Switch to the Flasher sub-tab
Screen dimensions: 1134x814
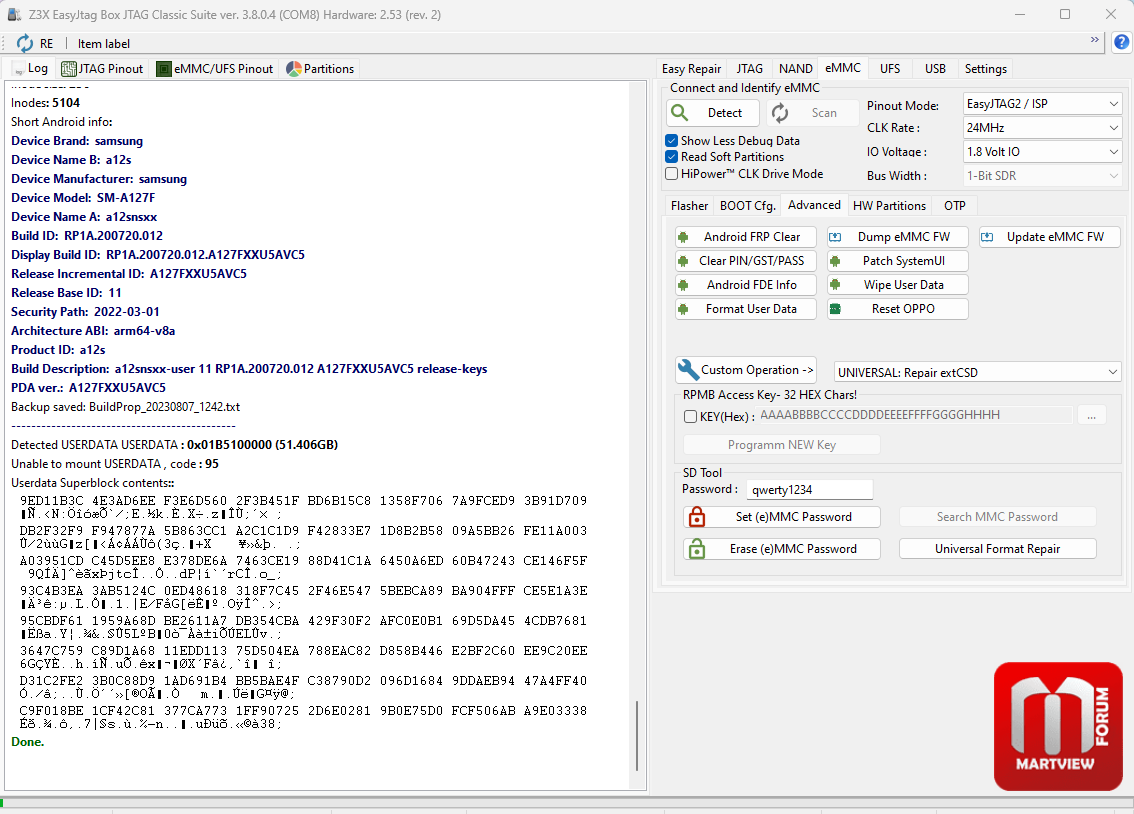tap(689, 206)
